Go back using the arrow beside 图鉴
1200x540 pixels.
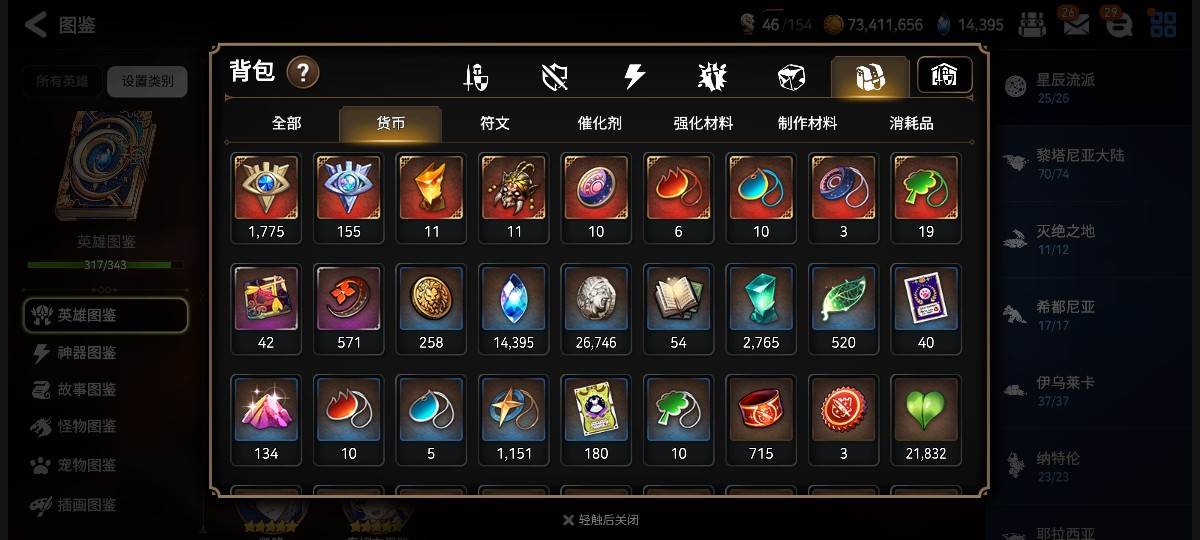pos(36,25)
